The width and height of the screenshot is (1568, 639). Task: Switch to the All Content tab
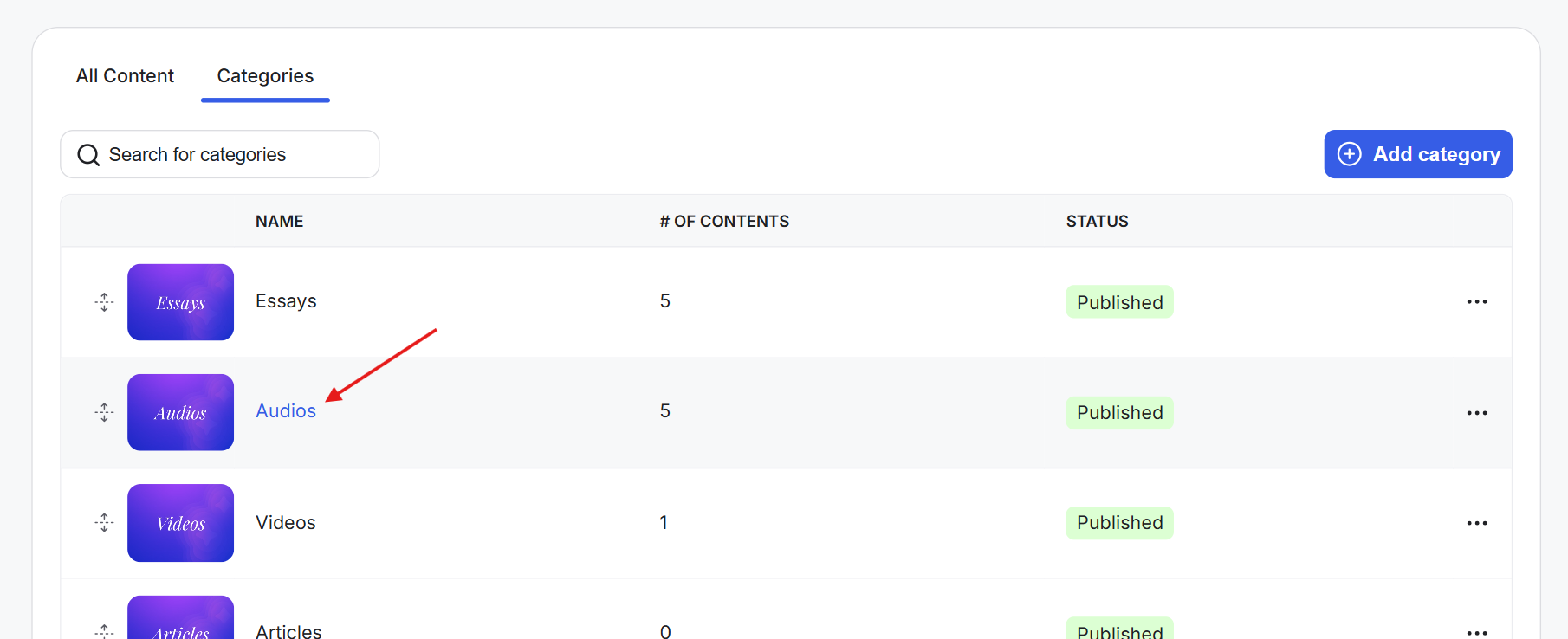(x=125, y=76)
